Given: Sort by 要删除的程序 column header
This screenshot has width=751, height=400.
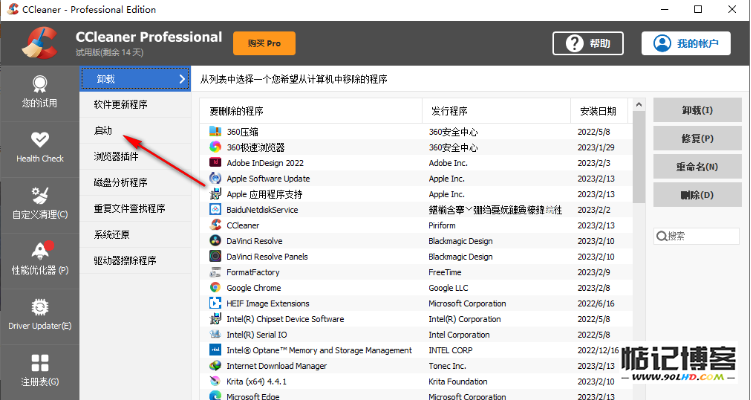Looking at the screenshot, I should (311, 111).
